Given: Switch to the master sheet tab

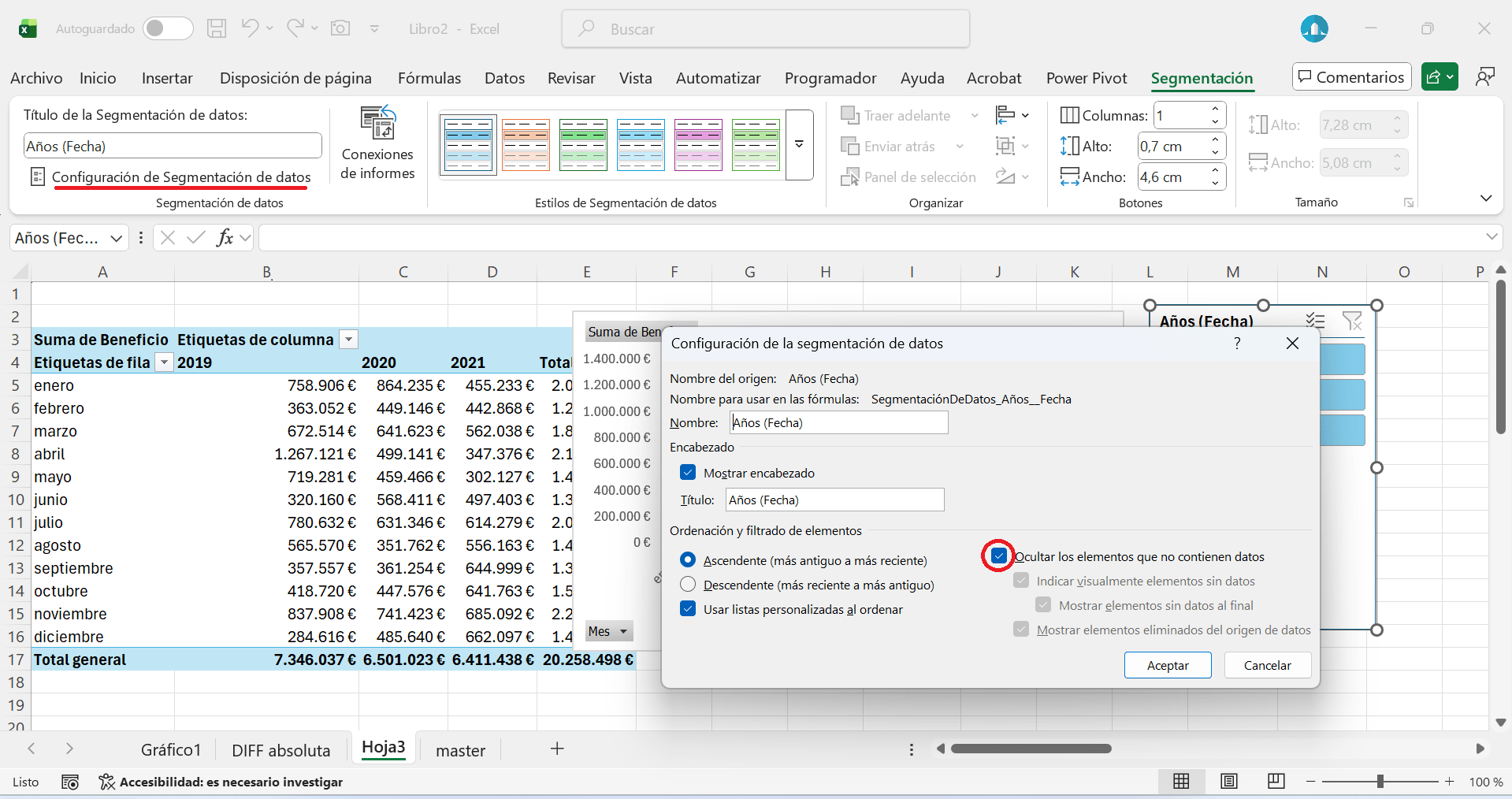Looking at the screenshot, I should click(460, 750).
